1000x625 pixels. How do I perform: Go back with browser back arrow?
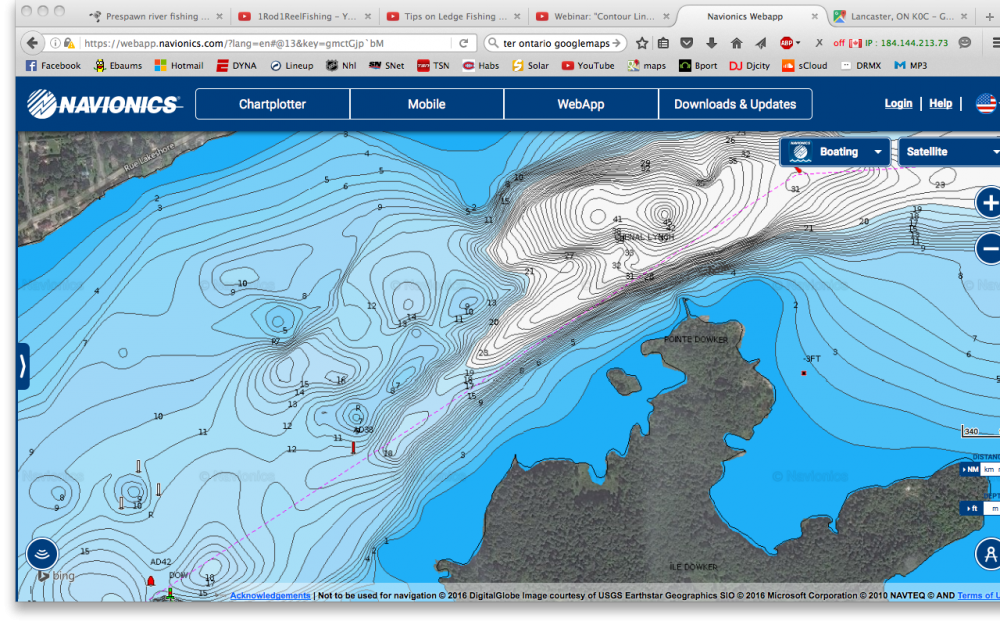[32, 43]
